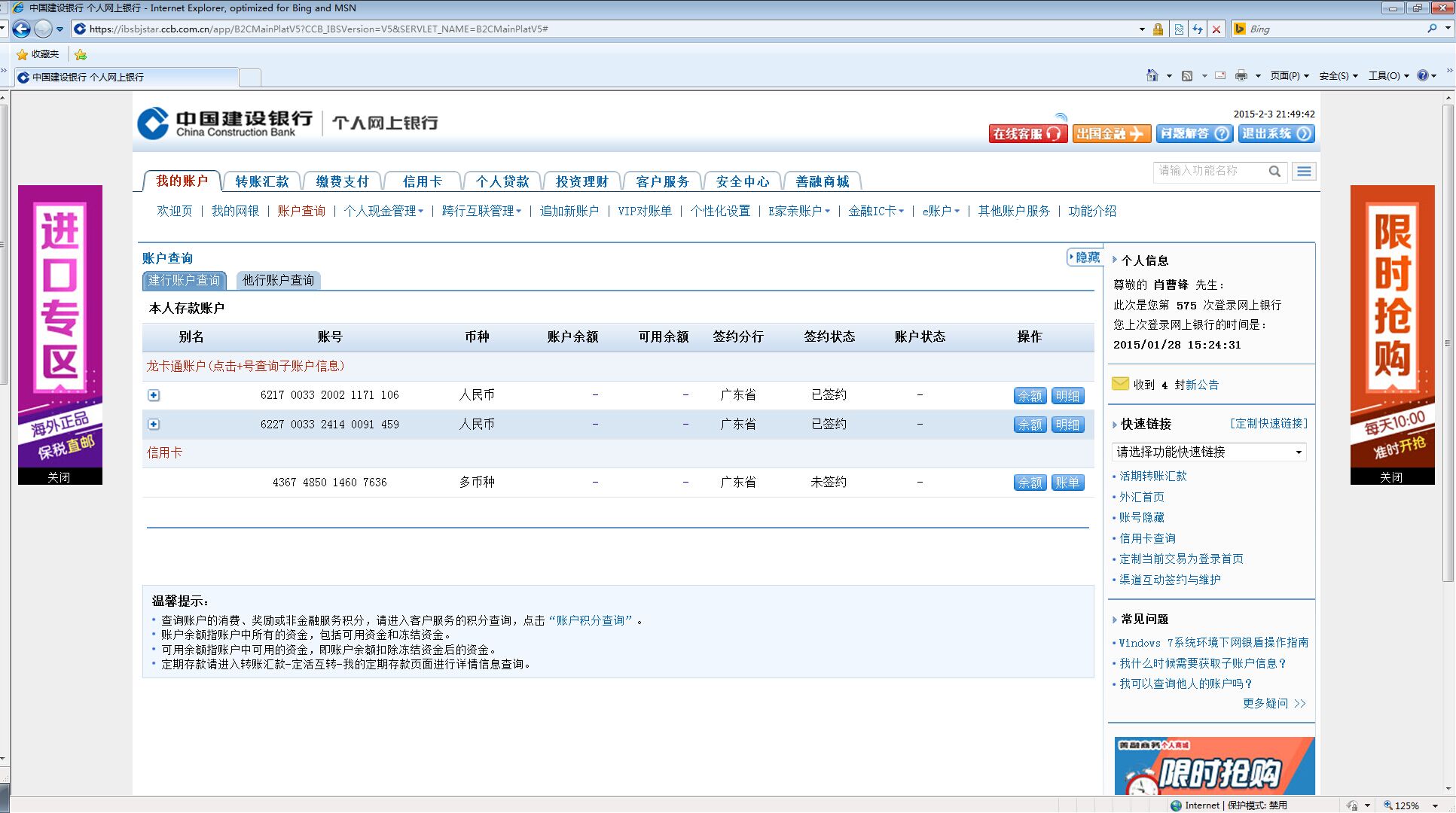The width and height of the screenshot is (1456, 813).
Task: Click the browser back arrow button
Action: click(x=21, y=29)
